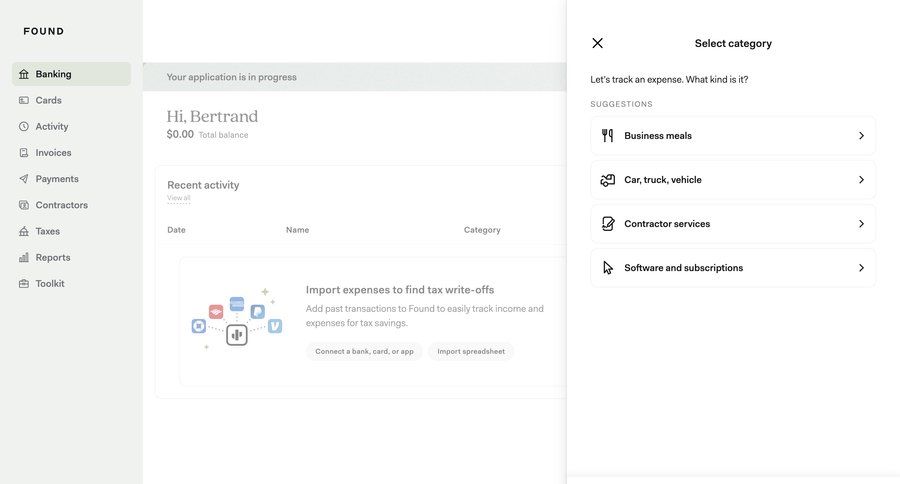The height and width of the screenshot is (484, 900).
Task: Click the 'Recent activity' heading
Action: [203, 185]
